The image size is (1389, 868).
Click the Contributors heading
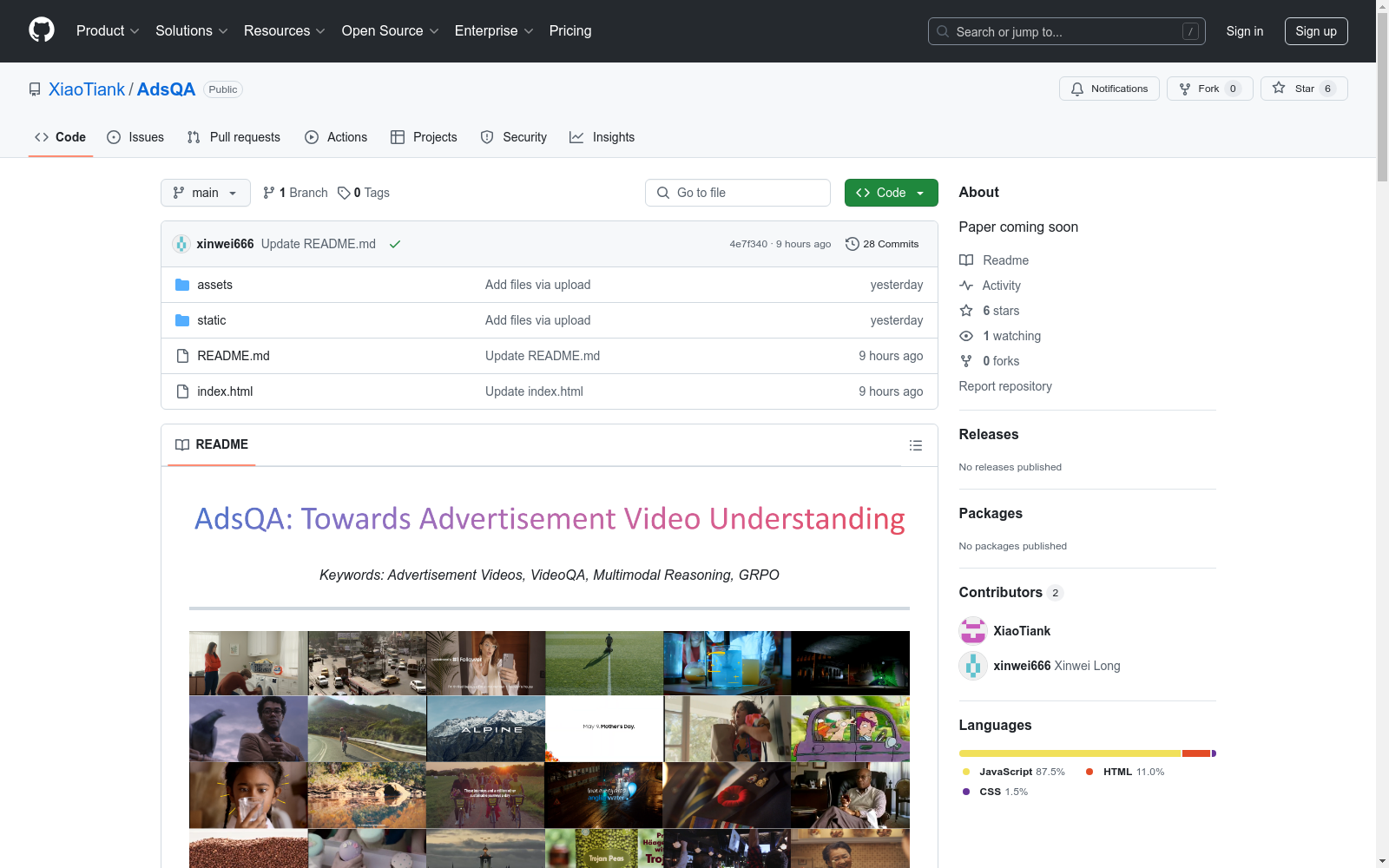tap(1001, 592)
